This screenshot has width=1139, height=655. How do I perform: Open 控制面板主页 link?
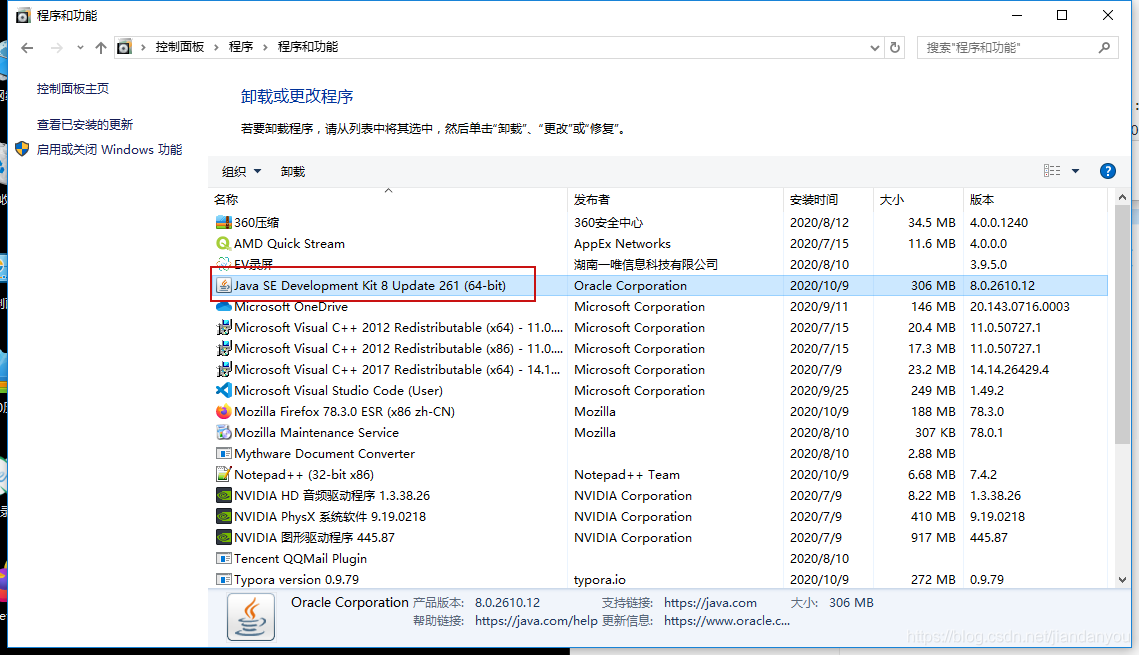tap(73, 89)
